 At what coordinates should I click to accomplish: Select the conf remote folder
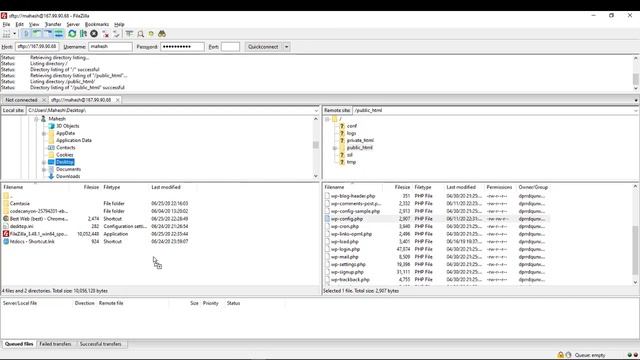point(352,126)
